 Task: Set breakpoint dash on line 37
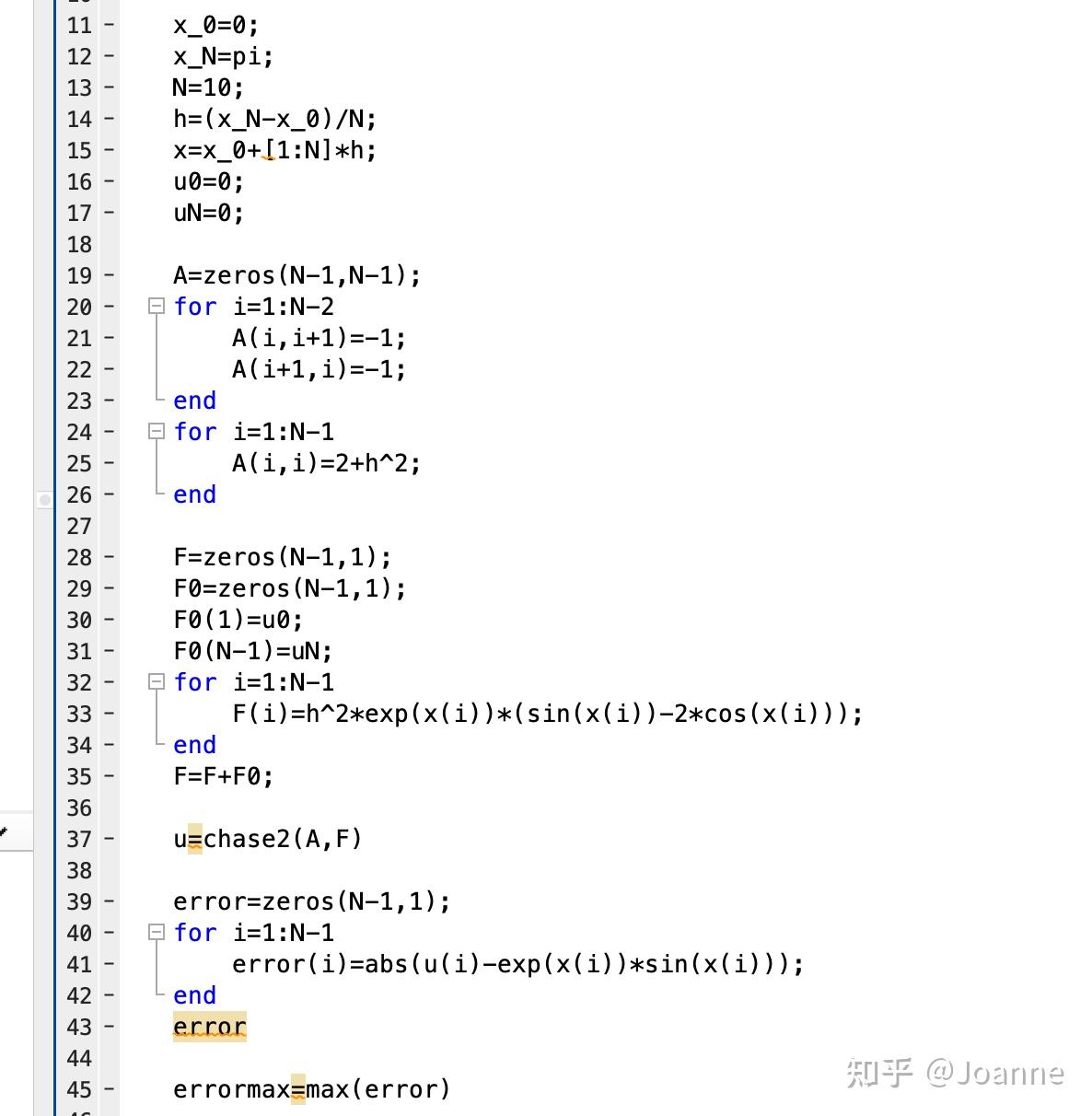click(109, 839)
